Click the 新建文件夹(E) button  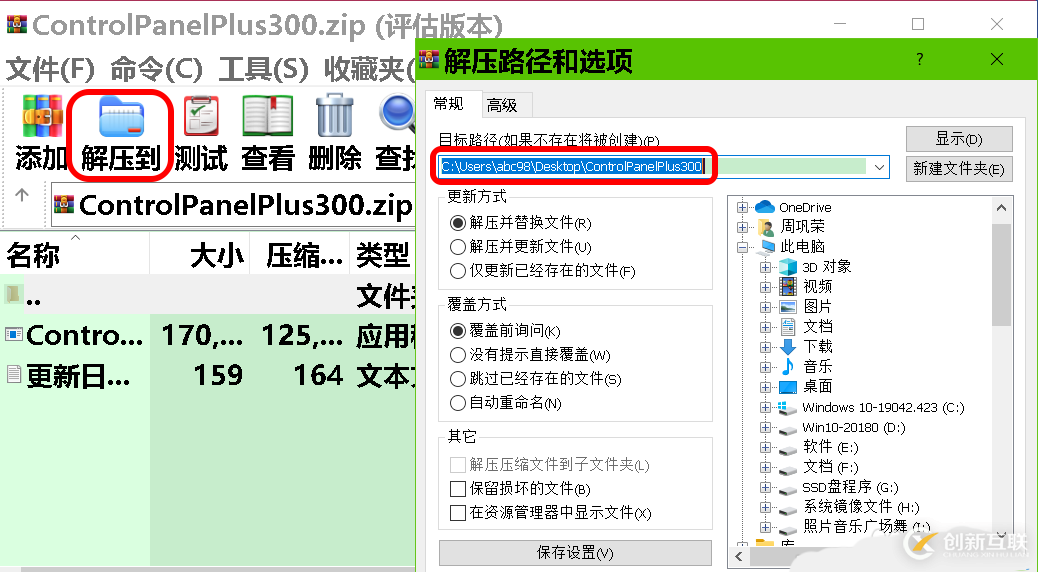click(x=959, y=169)
